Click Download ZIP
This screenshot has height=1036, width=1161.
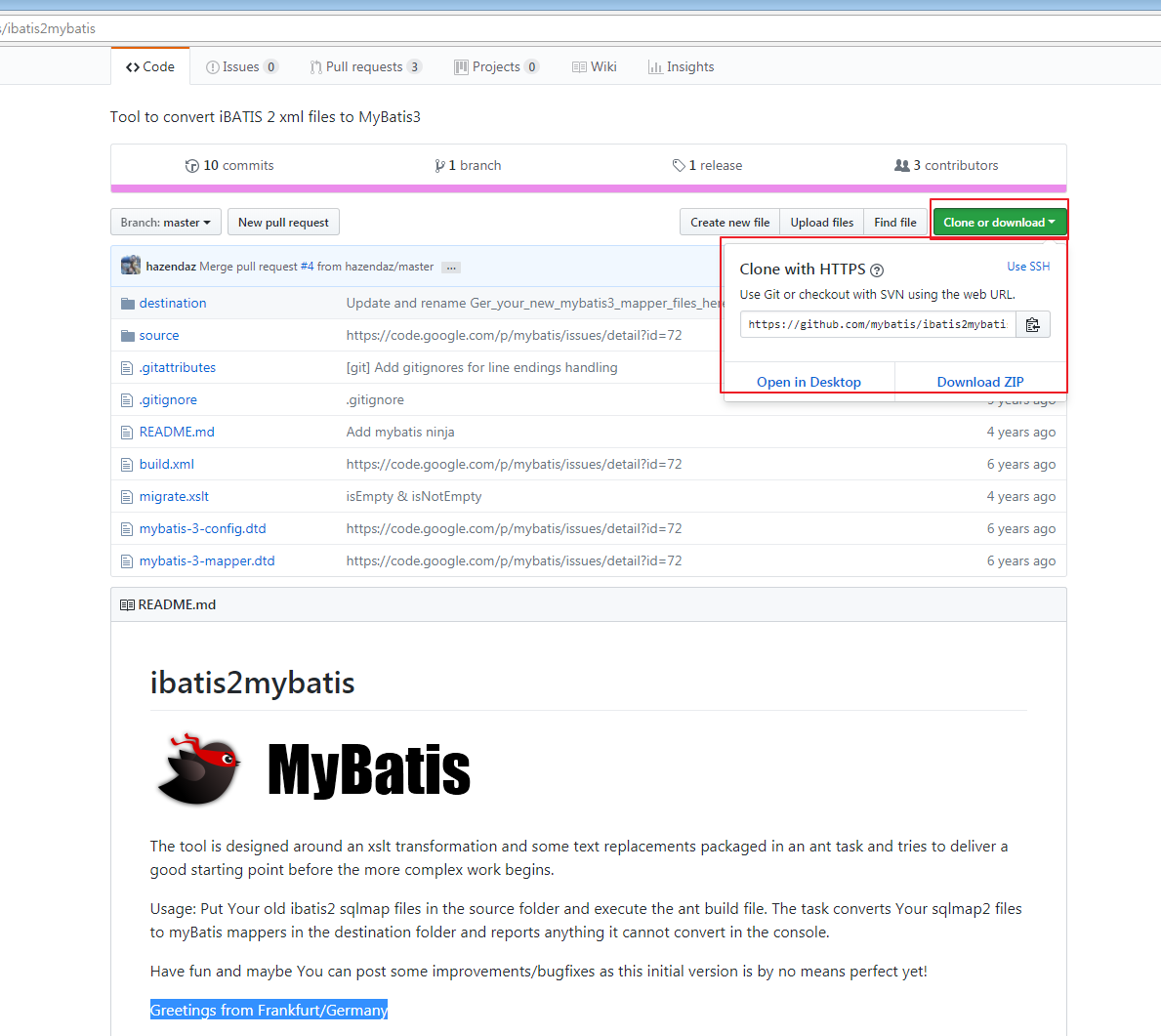tap(980, 382)
